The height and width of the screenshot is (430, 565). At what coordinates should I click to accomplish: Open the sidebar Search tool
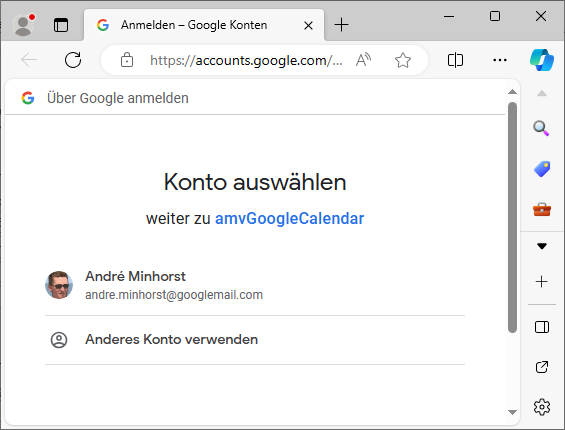541,128
